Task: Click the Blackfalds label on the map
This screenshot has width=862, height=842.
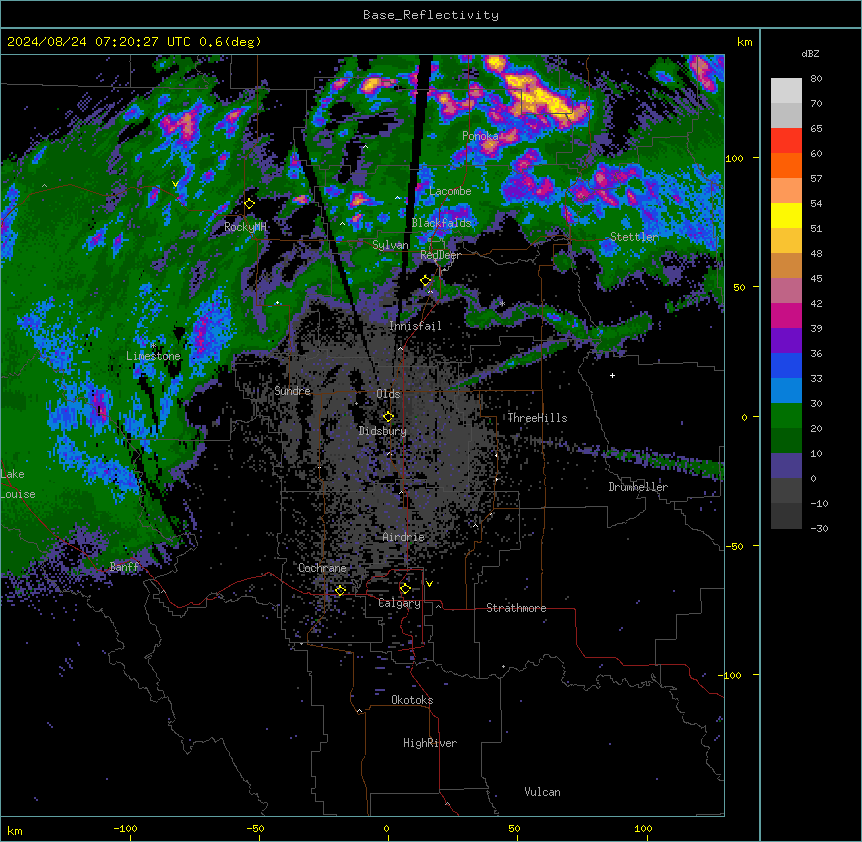Action: 441,223
